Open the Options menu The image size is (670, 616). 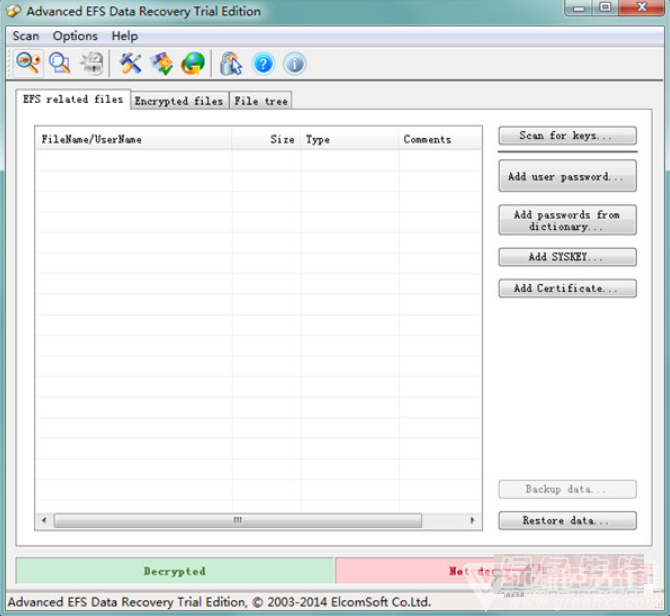pyautogui.click(x=75, y=36)
